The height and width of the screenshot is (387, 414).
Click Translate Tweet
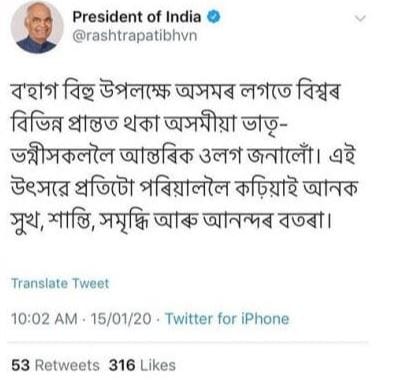60,283
